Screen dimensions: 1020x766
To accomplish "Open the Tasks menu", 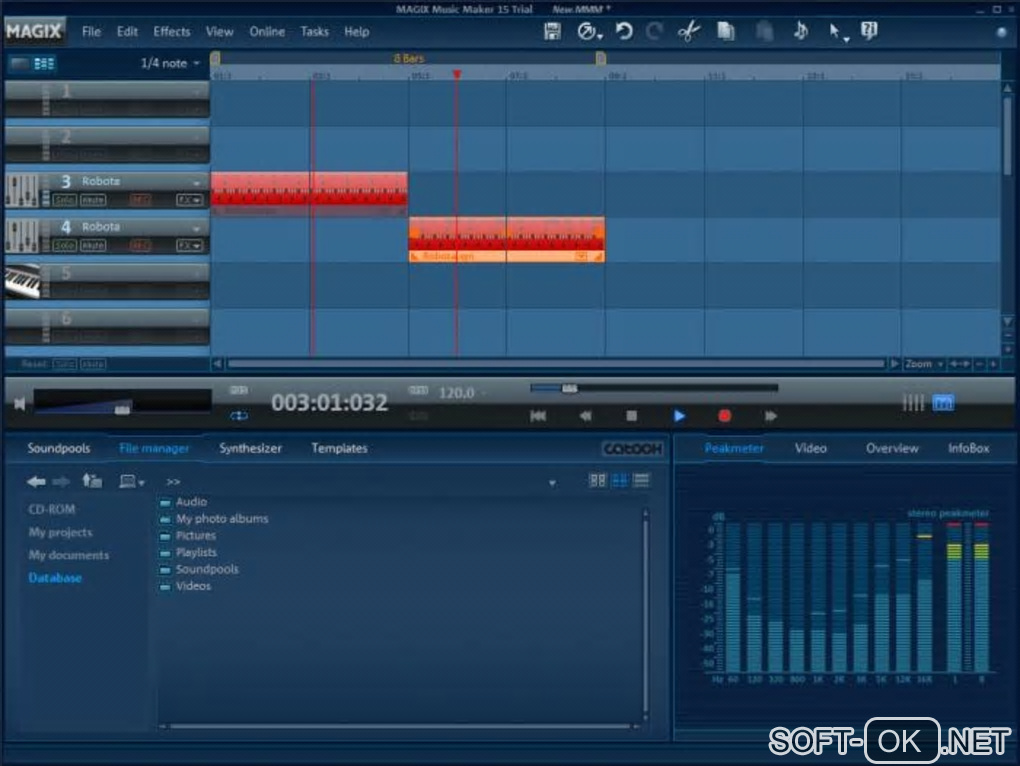I will (314, 31).
